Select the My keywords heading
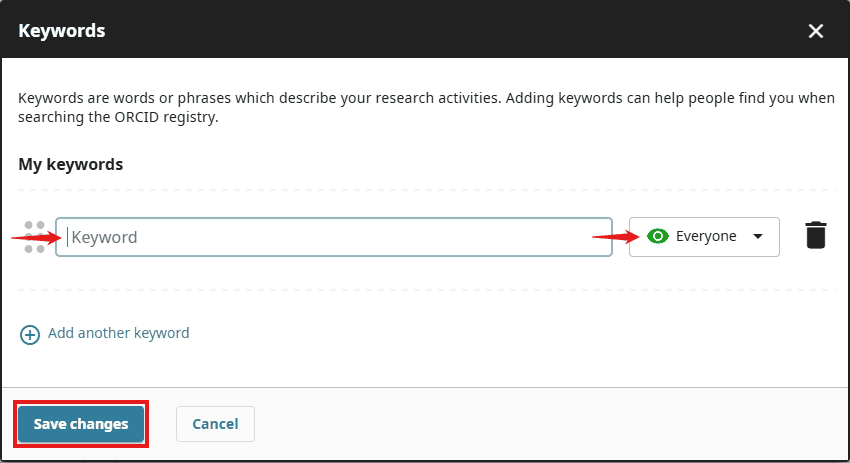This screenshot has width=850, height=463. [71, 164]
